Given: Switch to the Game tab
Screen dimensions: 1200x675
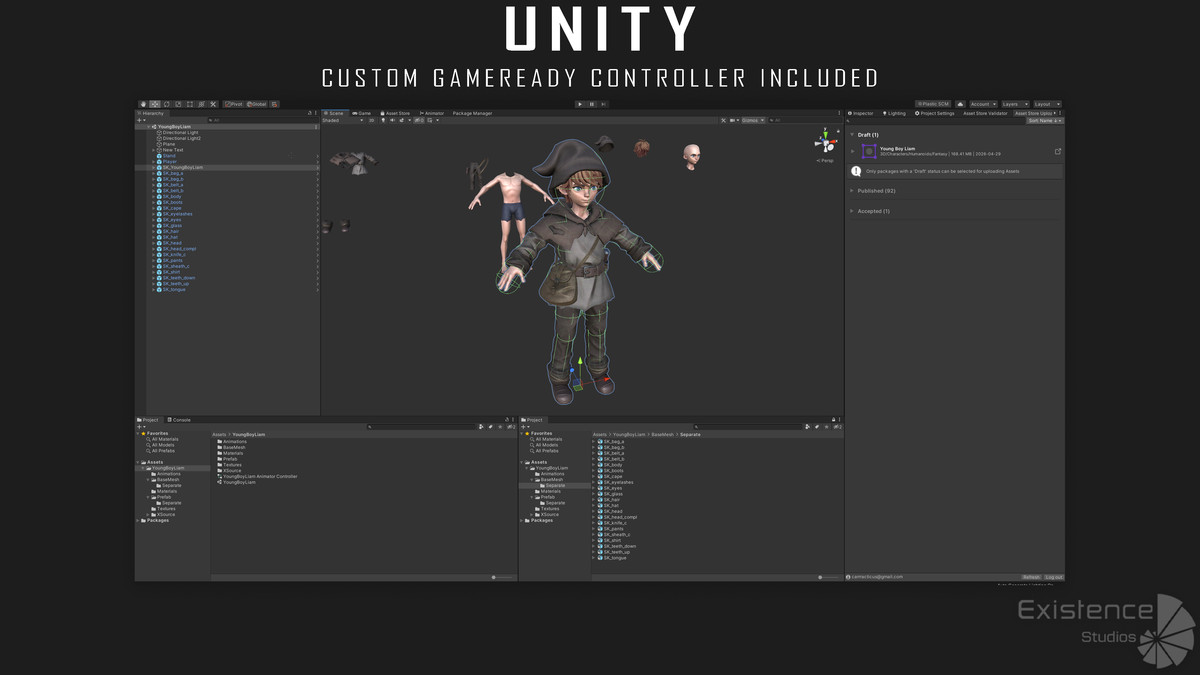Looking at the screenshot, I should coord(362,113).
